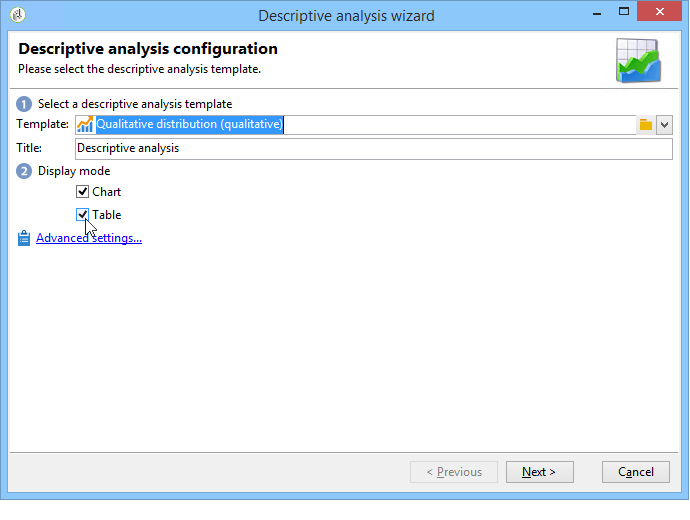The image size is (690, 520).
Task: Select the Qualitative distribution template text
Action: pyautogui.click(x=190, y=125)
